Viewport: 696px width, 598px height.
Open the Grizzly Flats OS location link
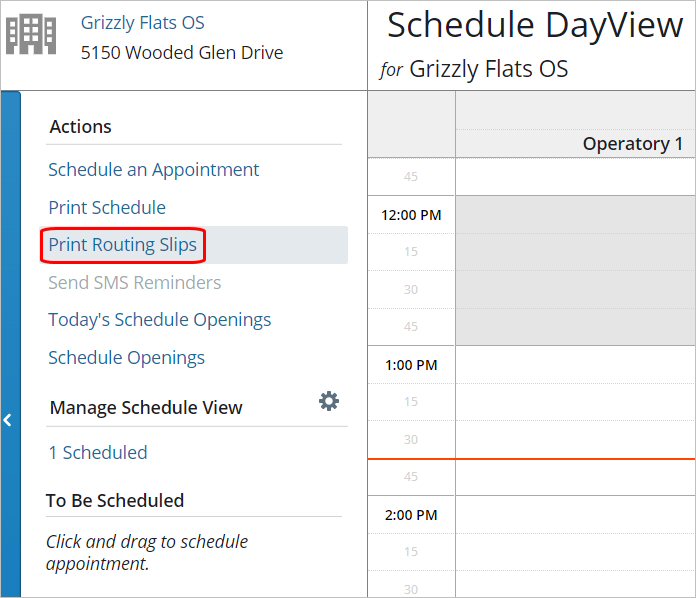coord(142,22)
